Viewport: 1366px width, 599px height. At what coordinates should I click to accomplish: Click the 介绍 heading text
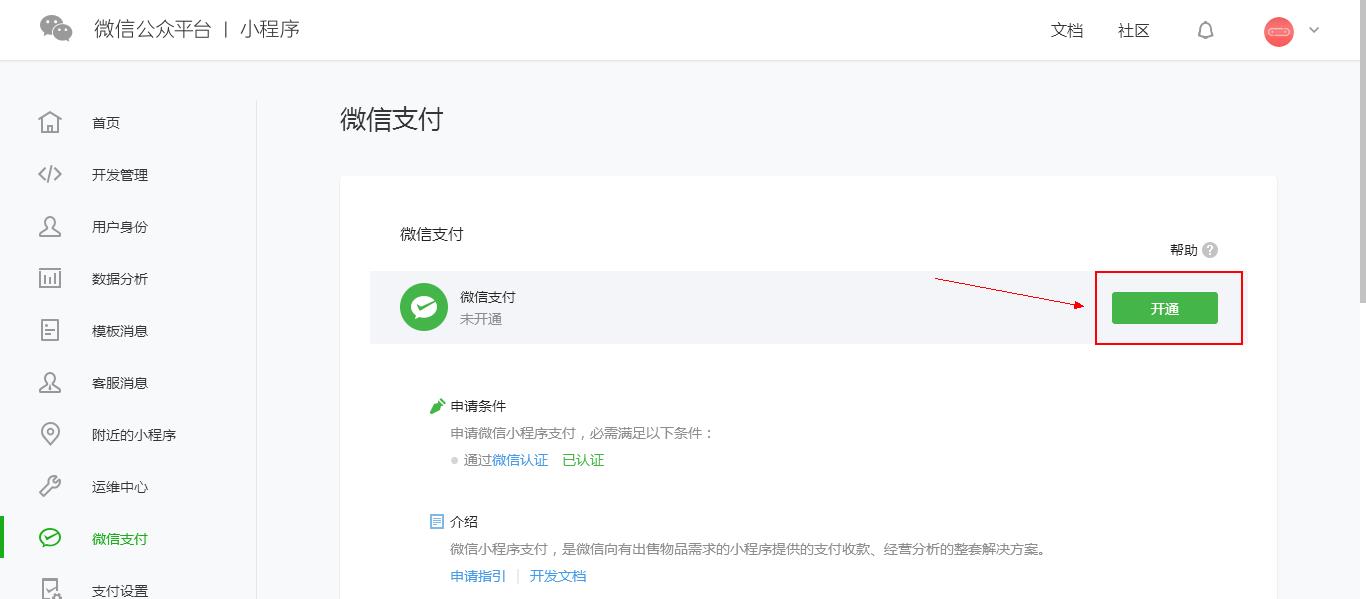(464, 521)
